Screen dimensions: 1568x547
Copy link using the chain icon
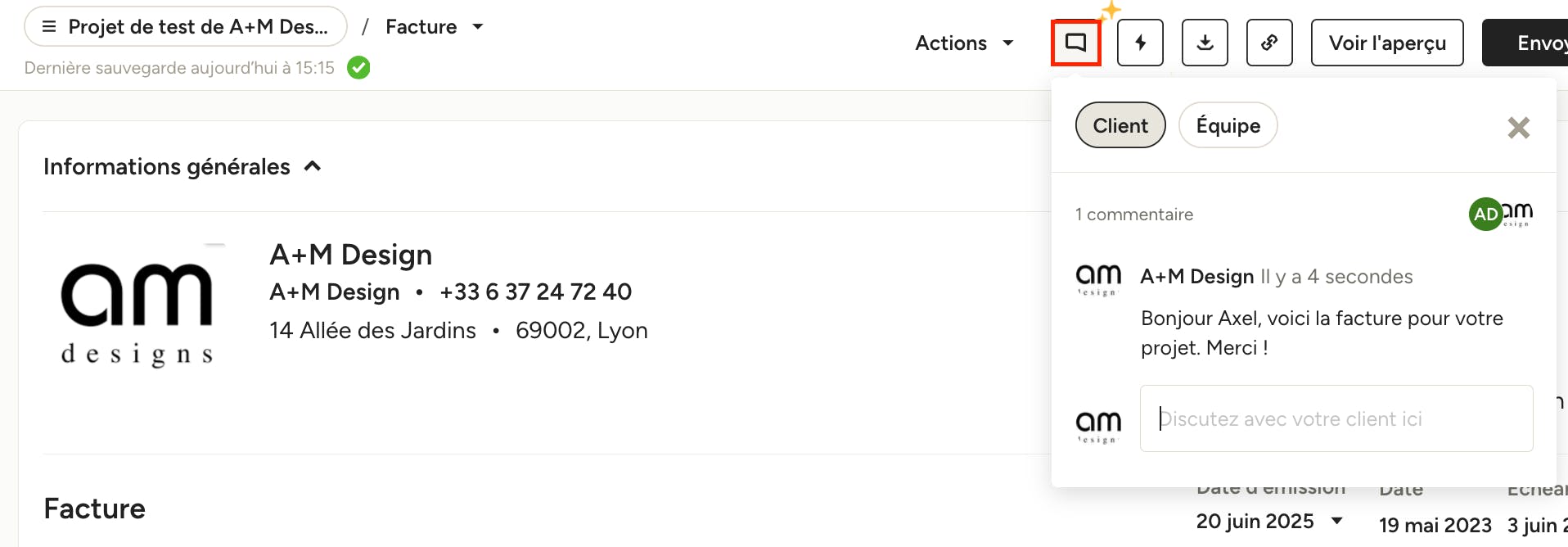[x=1269, y=43]
